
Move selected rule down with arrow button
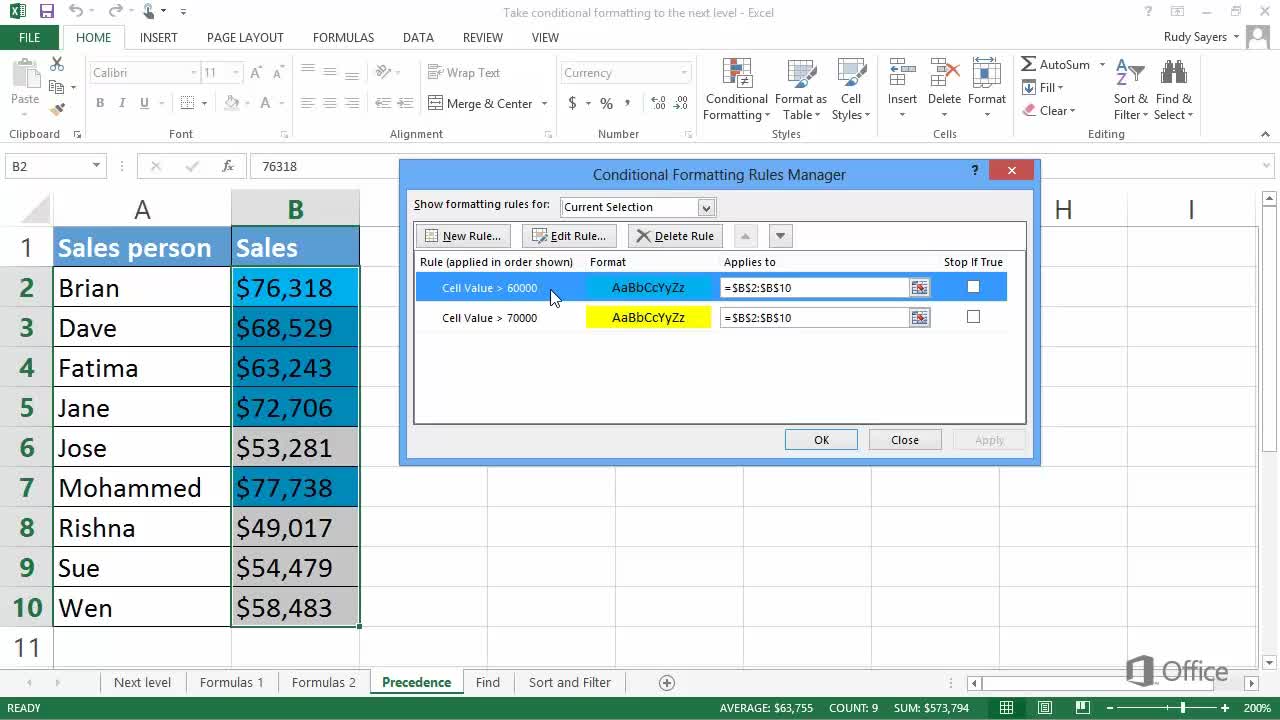781,236
